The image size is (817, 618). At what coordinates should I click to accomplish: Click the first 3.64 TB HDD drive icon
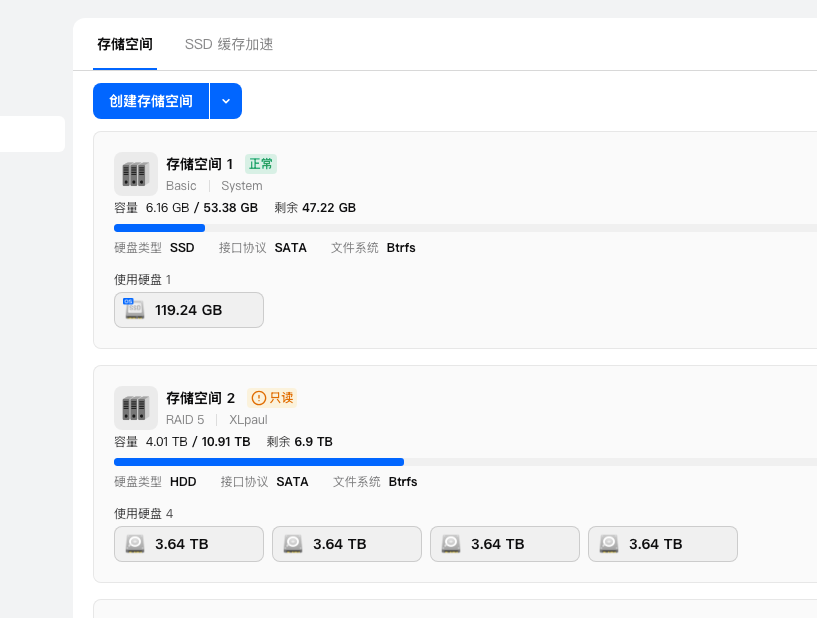(134, 543)
